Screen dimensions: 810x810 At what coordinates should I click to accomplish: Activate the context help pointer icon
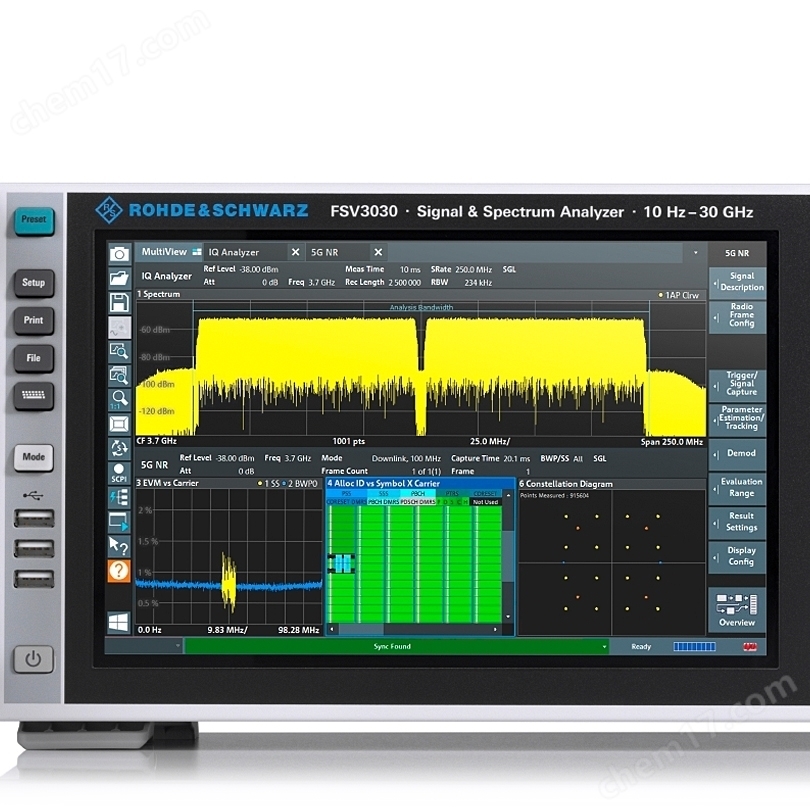(119, 546)
